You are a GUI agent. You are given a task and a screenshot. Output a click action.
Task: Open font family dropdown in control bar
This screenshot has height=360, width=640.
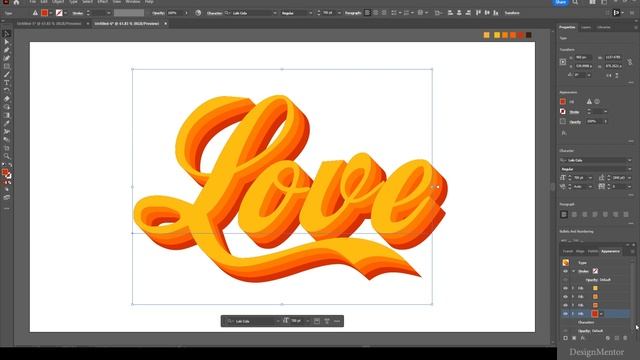274,13
